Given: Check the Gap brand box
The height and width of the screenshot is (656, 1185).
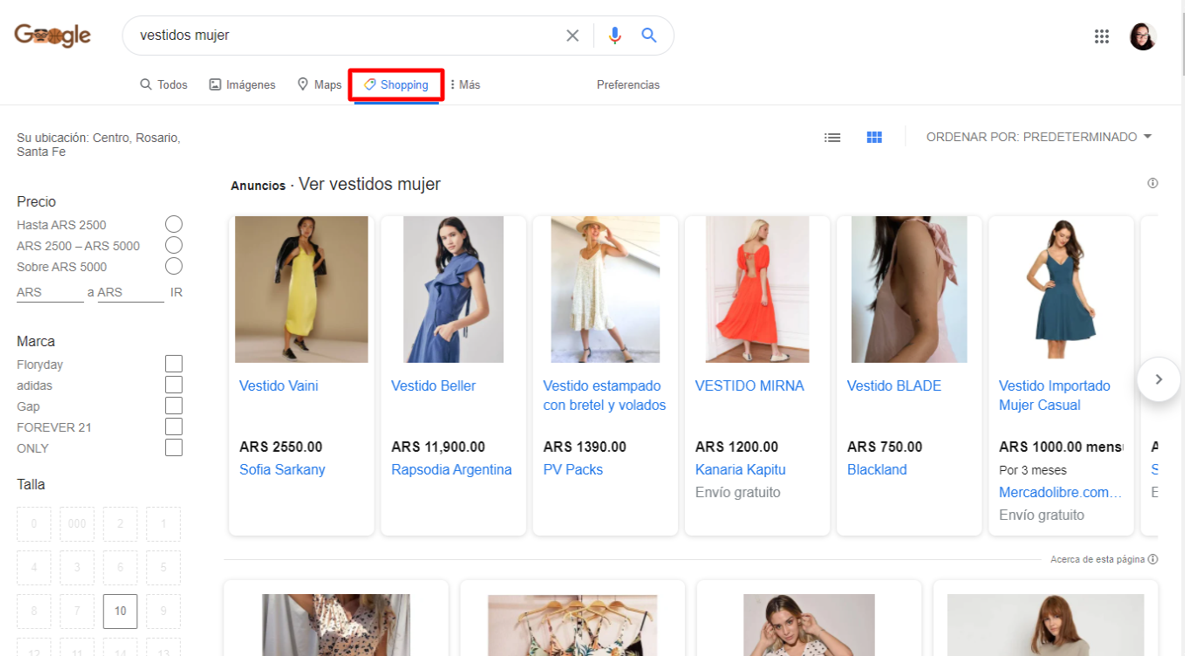Looking at the screenshot, I should coord(174,407).
